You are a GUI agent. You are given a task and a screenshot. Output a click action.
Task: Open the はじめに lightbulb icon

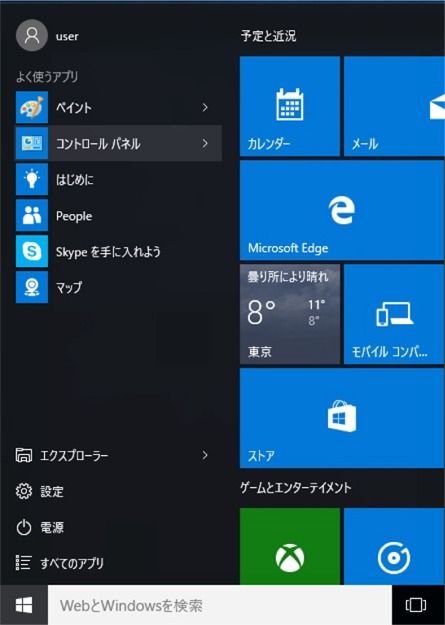(x=32, y=179)
